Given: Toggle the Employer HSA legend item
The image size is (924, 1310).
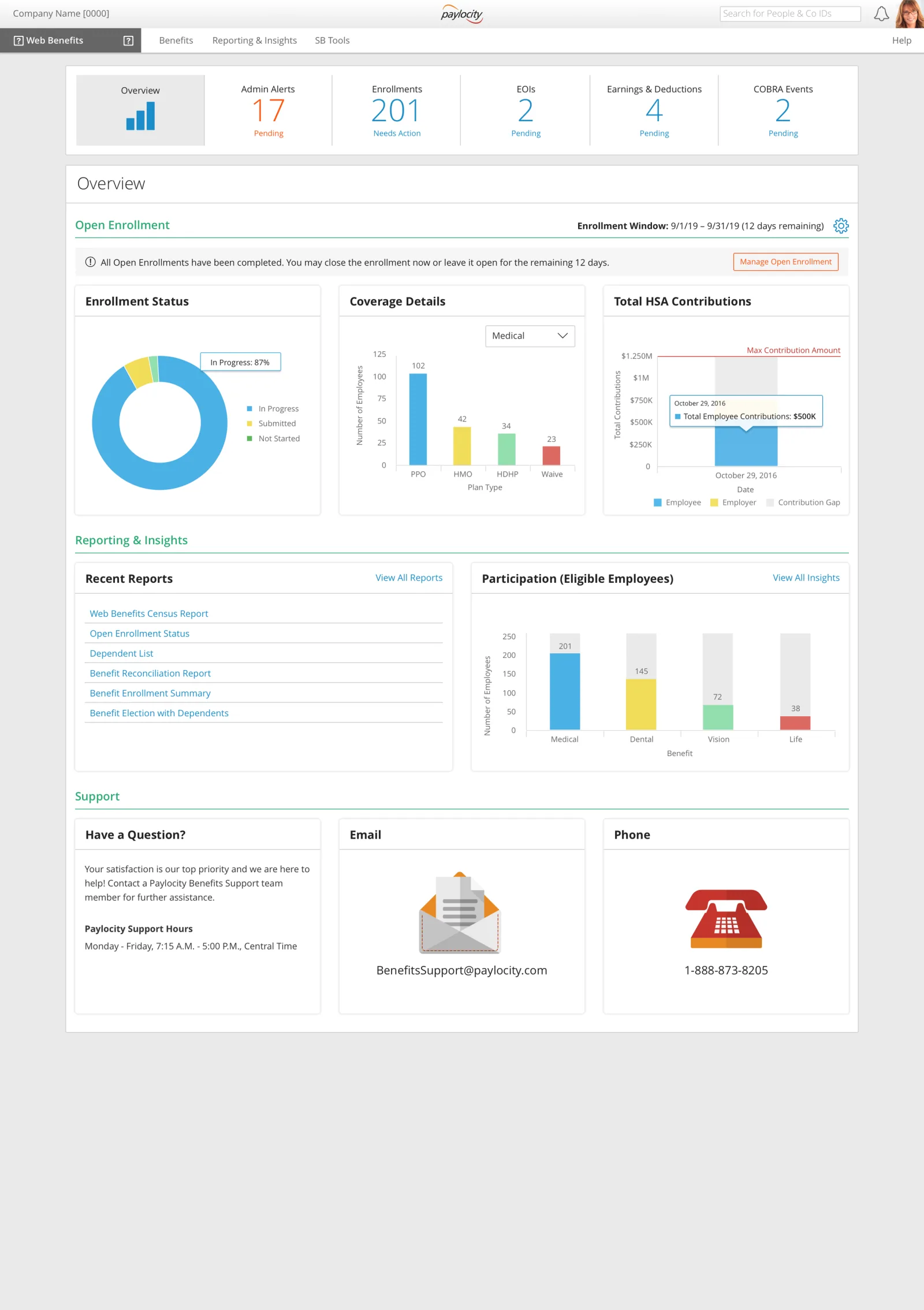Looking at the screenshot, I should pos(733,503).
